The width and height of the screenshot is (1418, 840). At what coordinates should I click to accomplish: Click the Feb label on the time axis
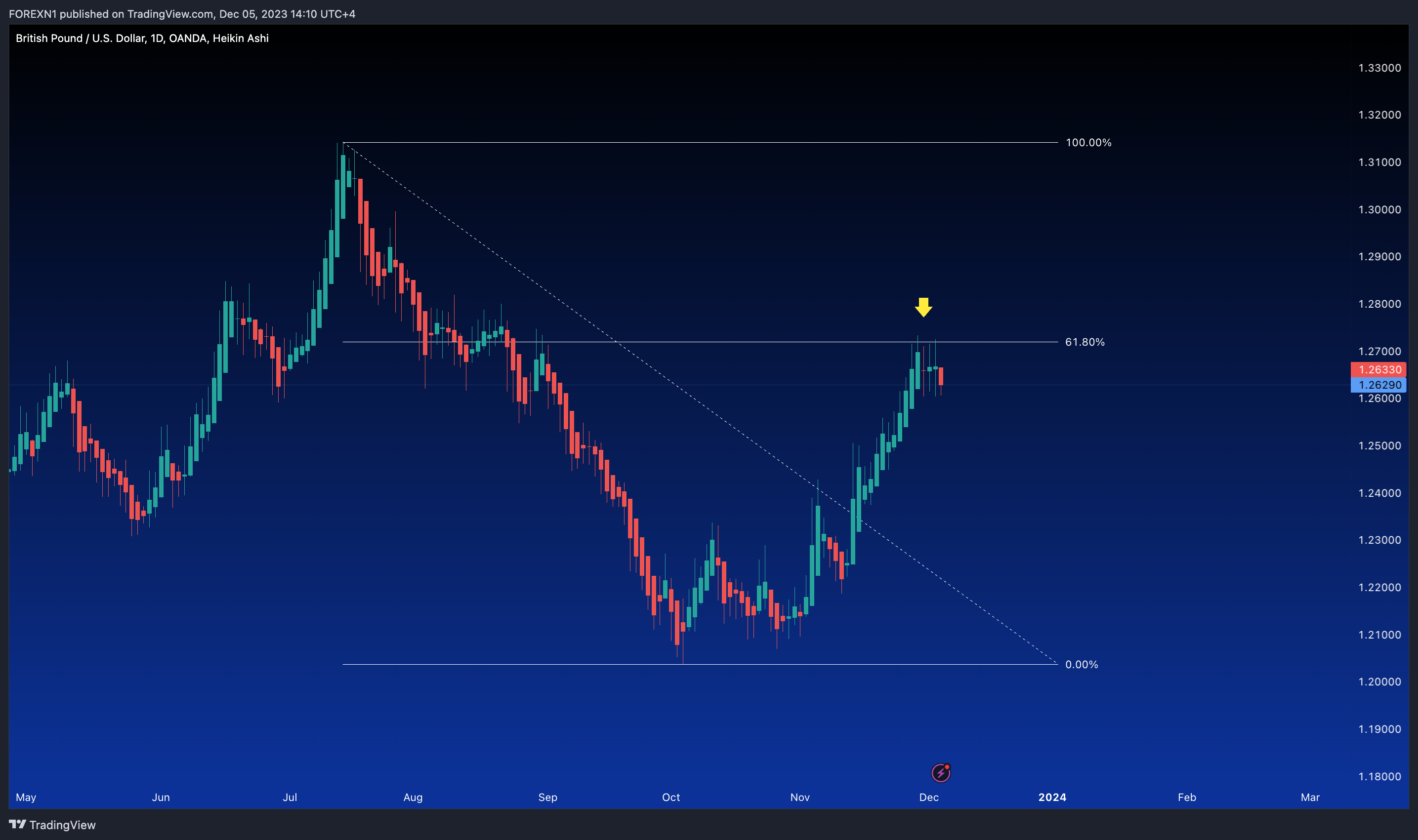1187,798
